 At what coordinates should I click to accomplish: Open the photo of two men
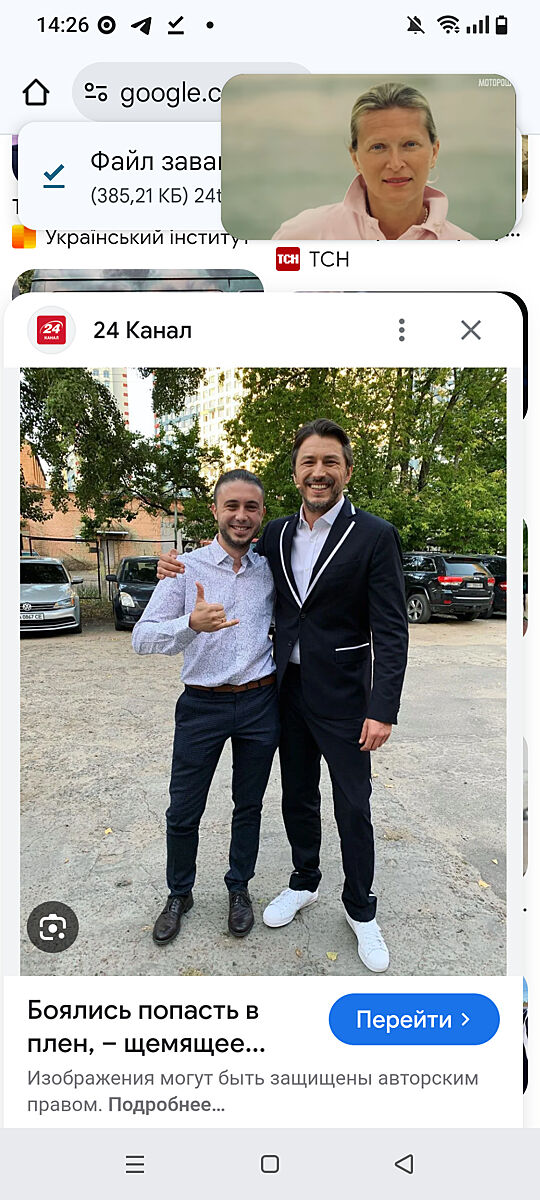coord(263,671)
